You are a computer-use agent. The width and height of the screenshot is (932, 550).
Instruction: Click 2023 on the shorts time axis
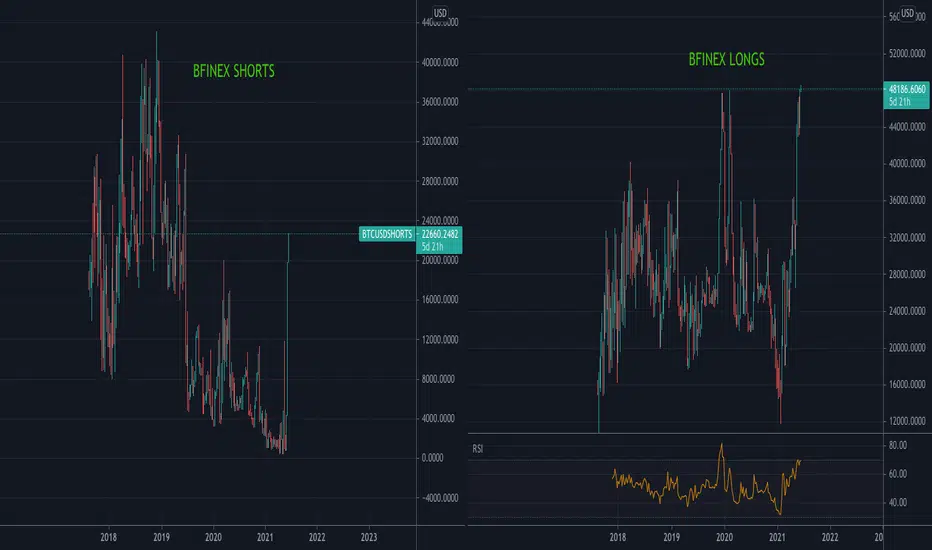(369, 538)
